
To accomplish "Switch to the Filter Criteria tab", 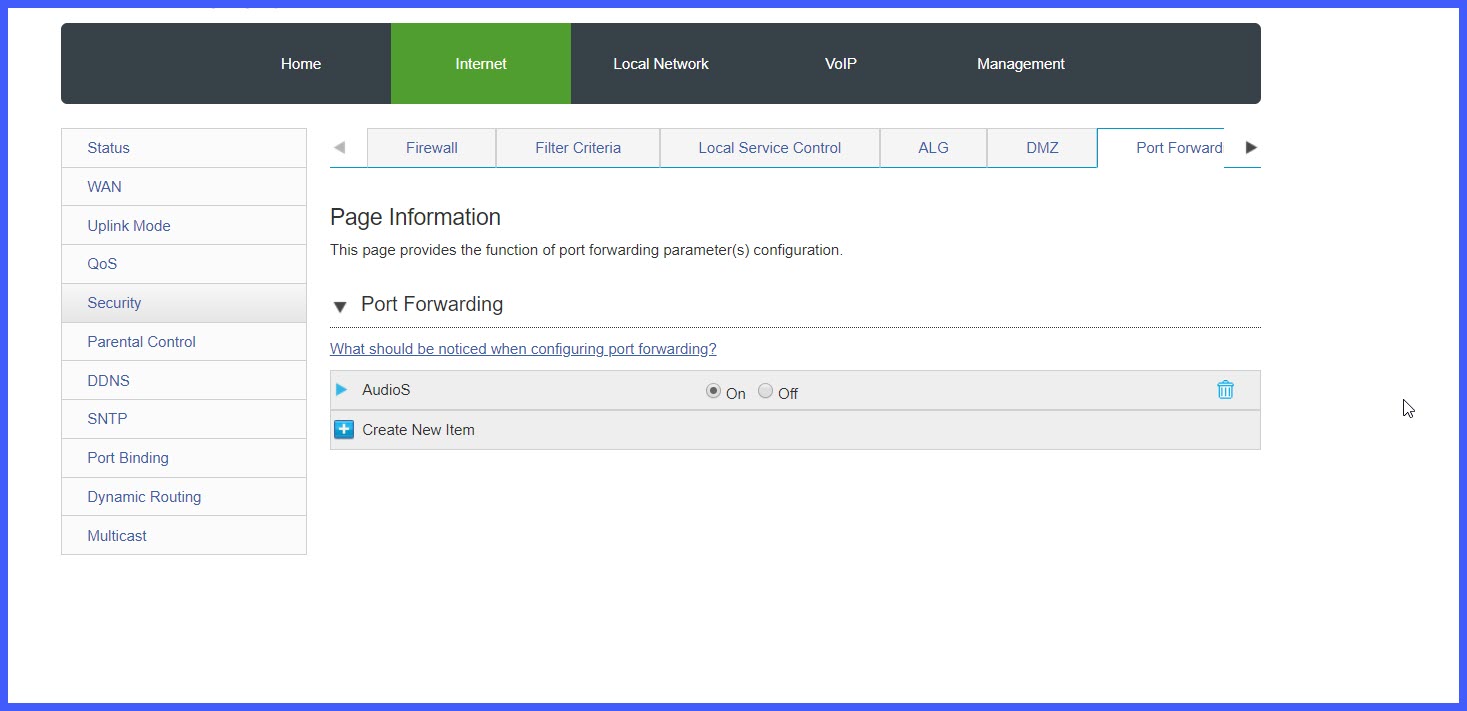I will click(x=578, y=148).
